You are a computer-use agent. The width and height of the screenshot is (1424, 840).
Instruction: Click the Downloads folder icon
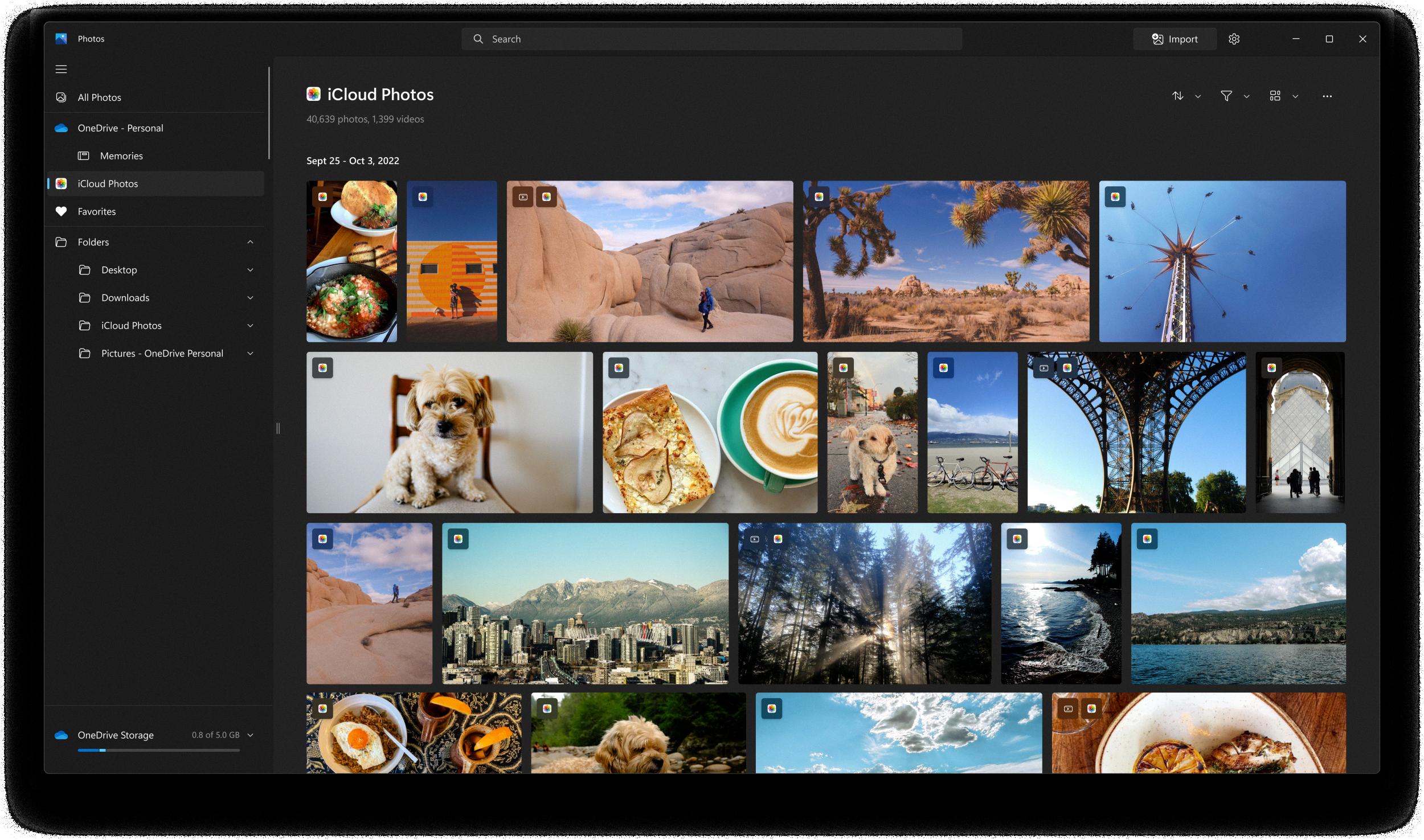point(84,298)
